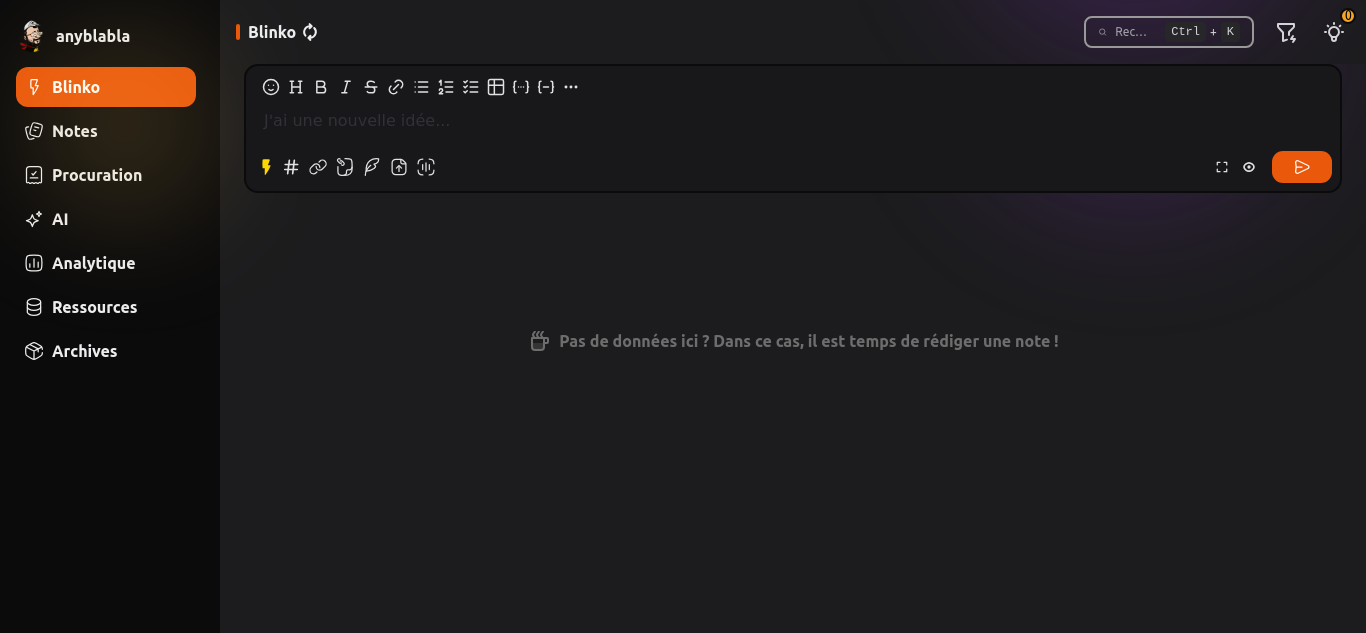Image resolution: width=1366 pixels, height=633 pixels.
Task: Insert an emoji with the smiley icon
Action: tap(271, 87)
